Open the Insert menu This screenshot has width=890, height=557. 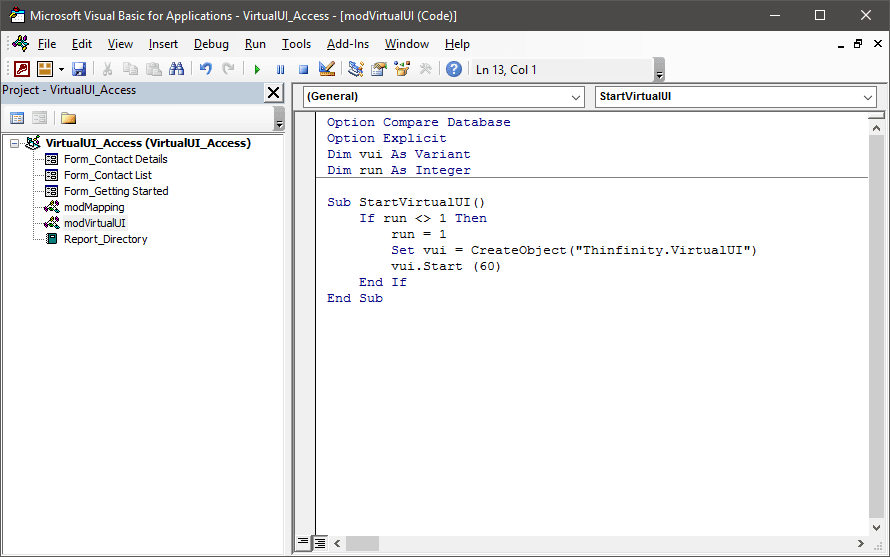point(163,44)
